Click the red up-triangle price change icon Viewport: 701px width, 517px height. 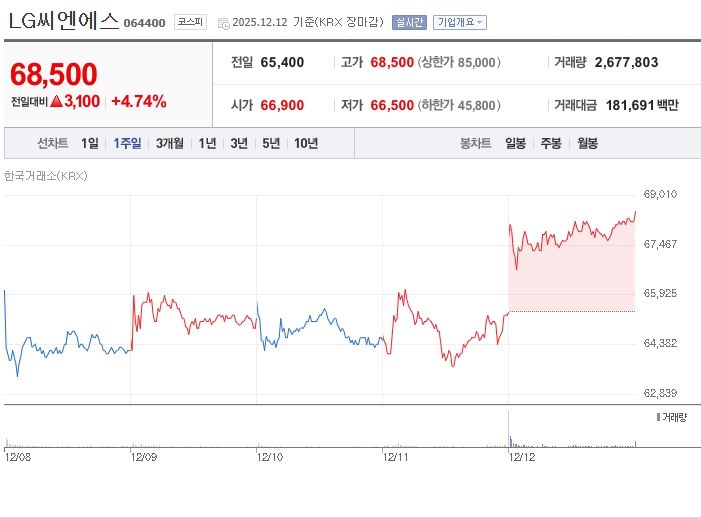tap(56, 101)
